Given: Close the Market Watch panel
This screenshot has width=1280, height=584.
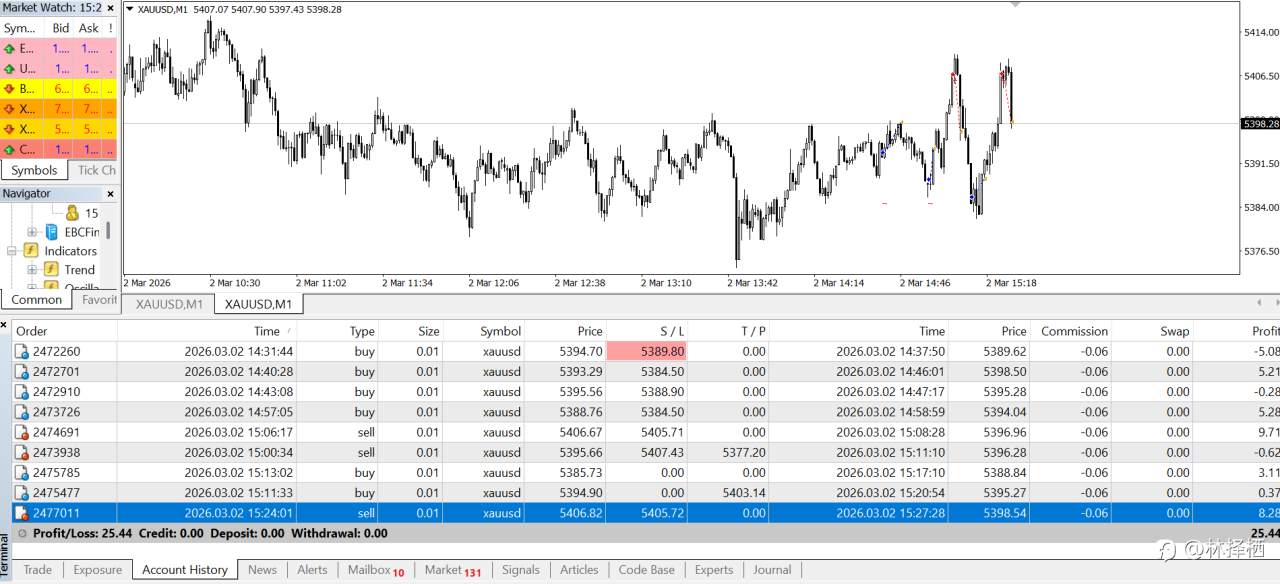Looking at the screenshot, I should click(110, 8).
